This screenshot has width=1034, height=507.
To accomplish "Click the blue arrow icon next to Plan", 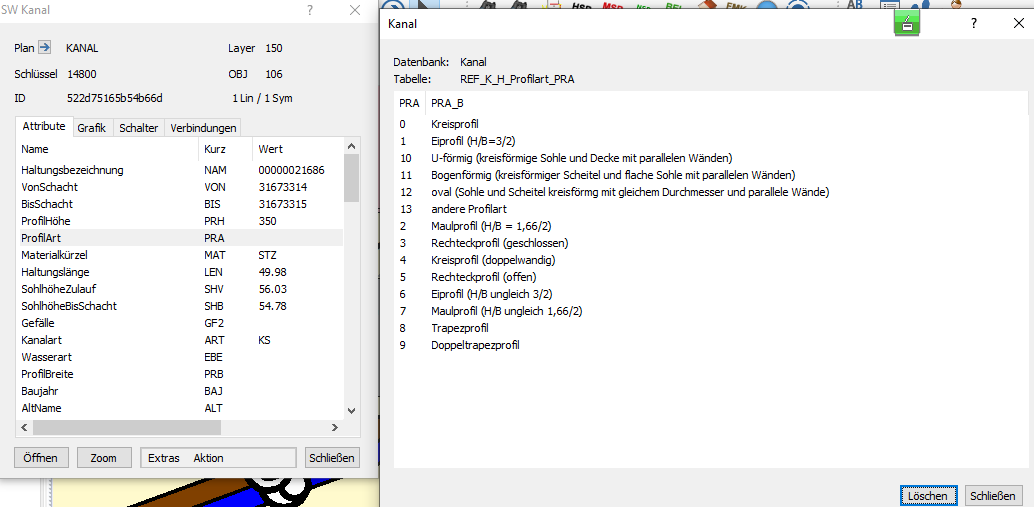I will [44, 48].
